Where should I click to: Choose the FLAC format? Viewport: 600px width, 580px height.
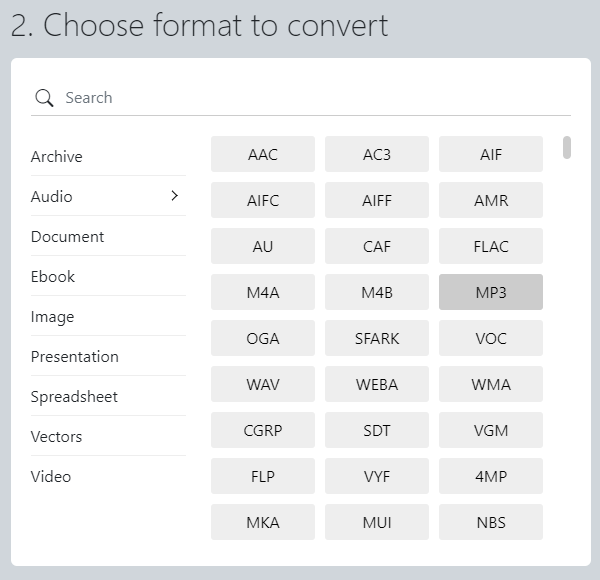click(491, 246)
